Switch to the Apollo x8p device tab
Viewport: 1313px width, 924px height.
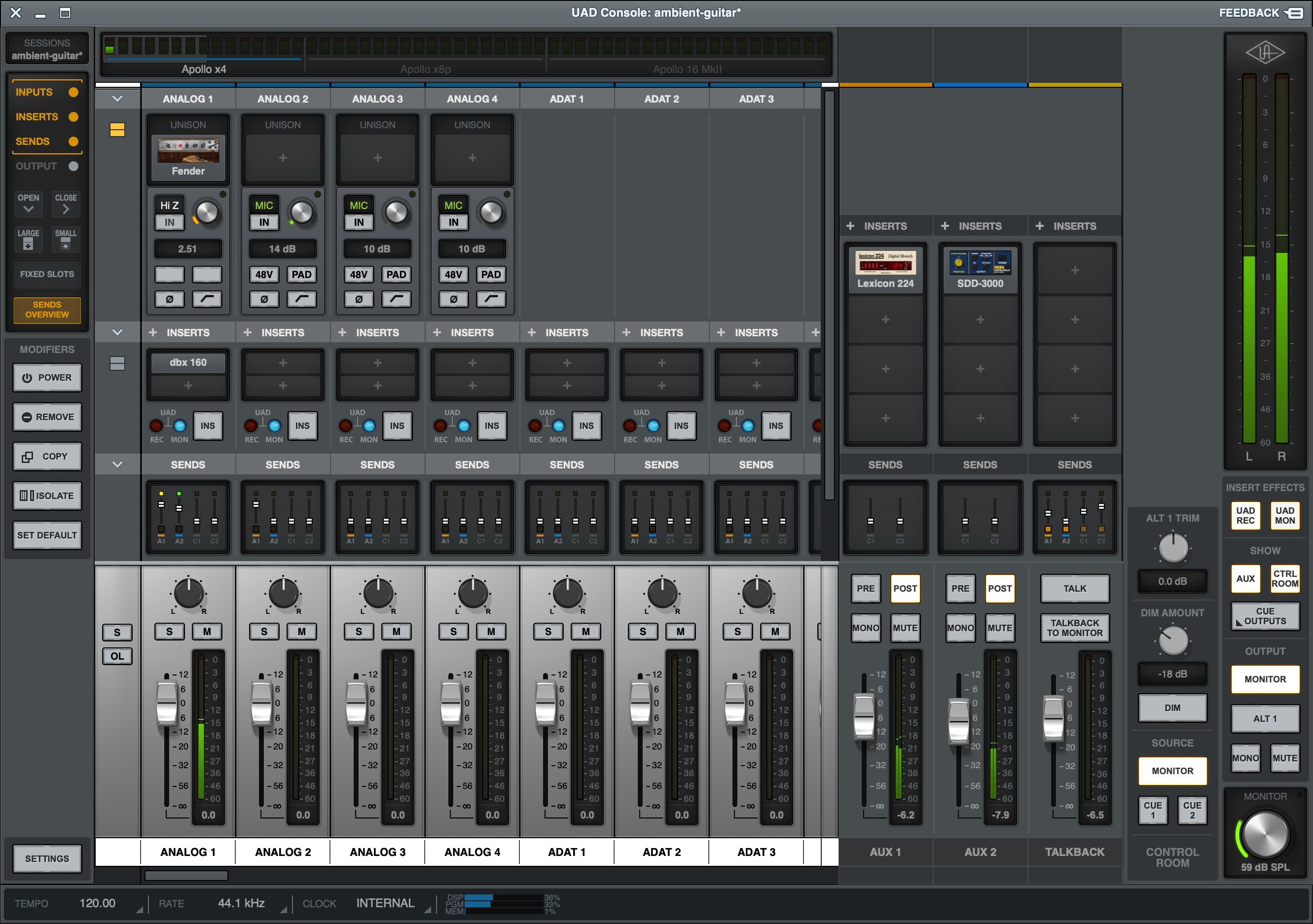(426, 69)
